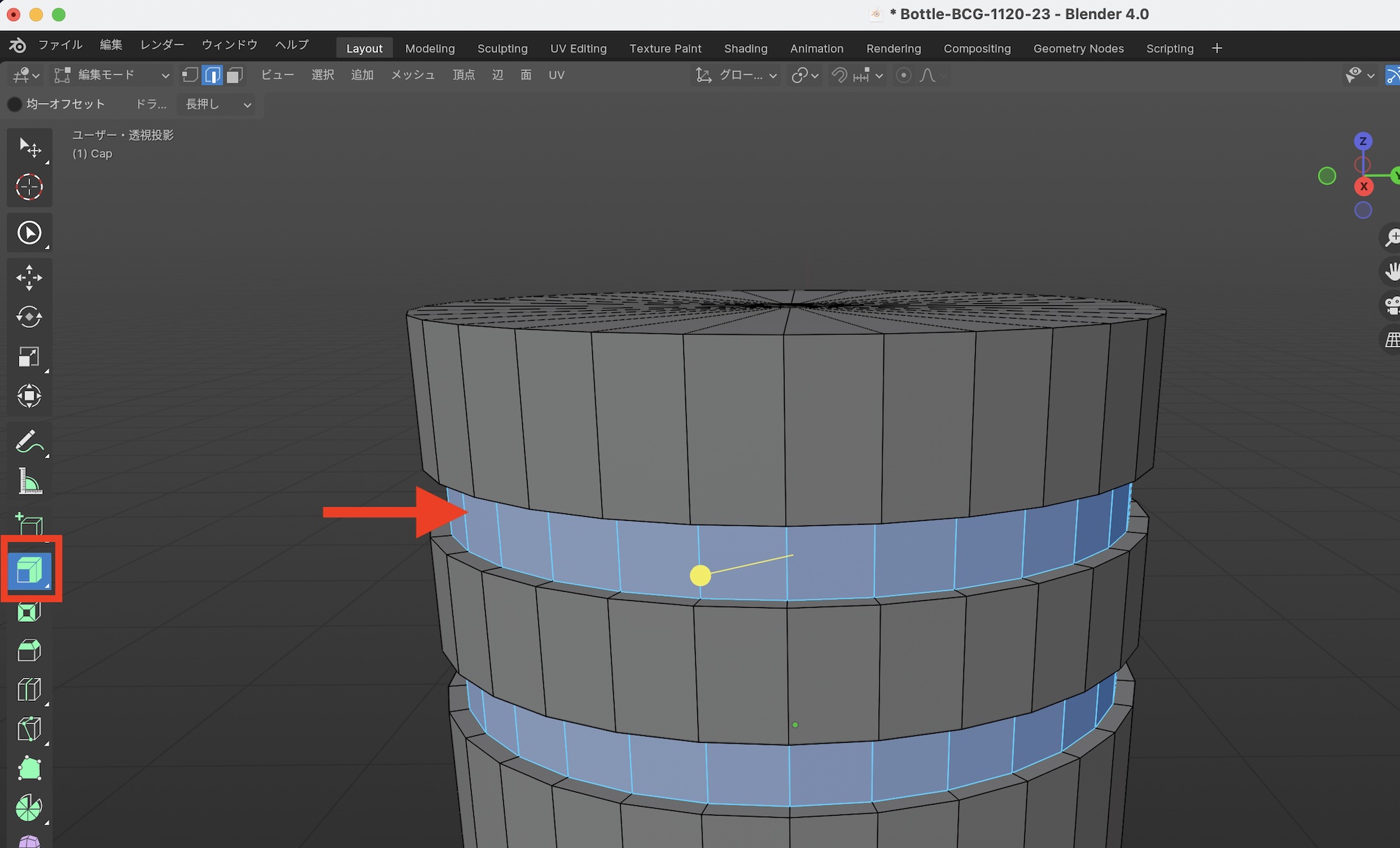Select the Move tool
1400x848 pixels.
coord(29,277)
